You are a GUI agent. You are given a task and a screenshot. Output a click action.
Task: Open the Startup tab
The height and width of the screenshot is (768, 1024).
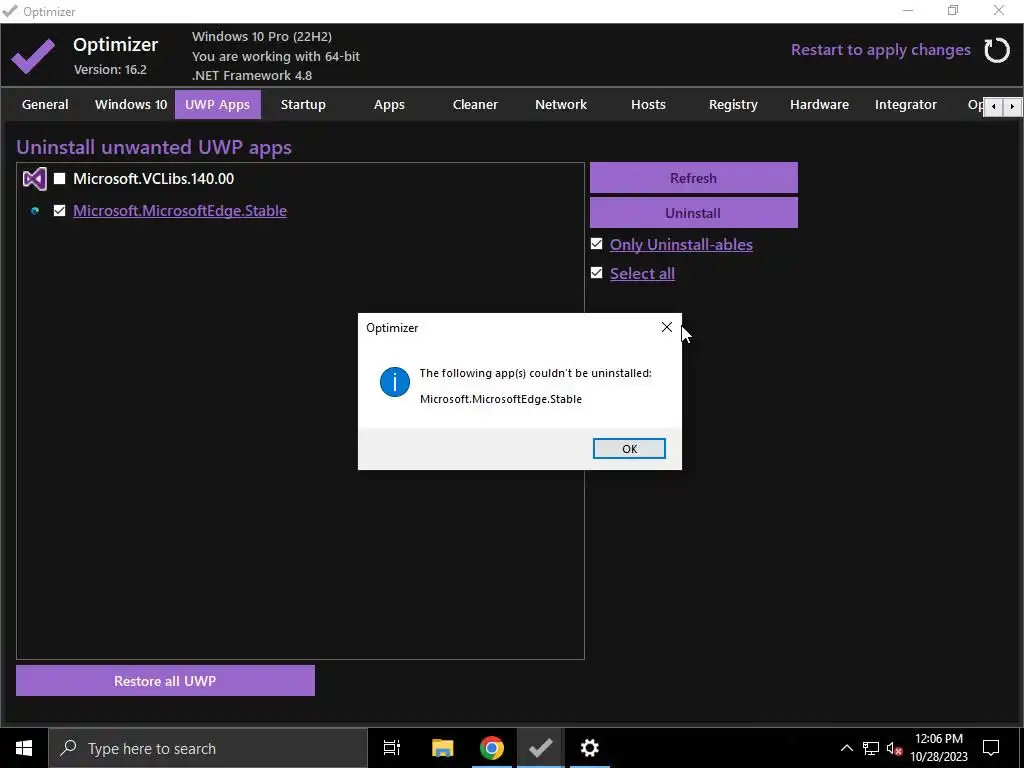303,104
